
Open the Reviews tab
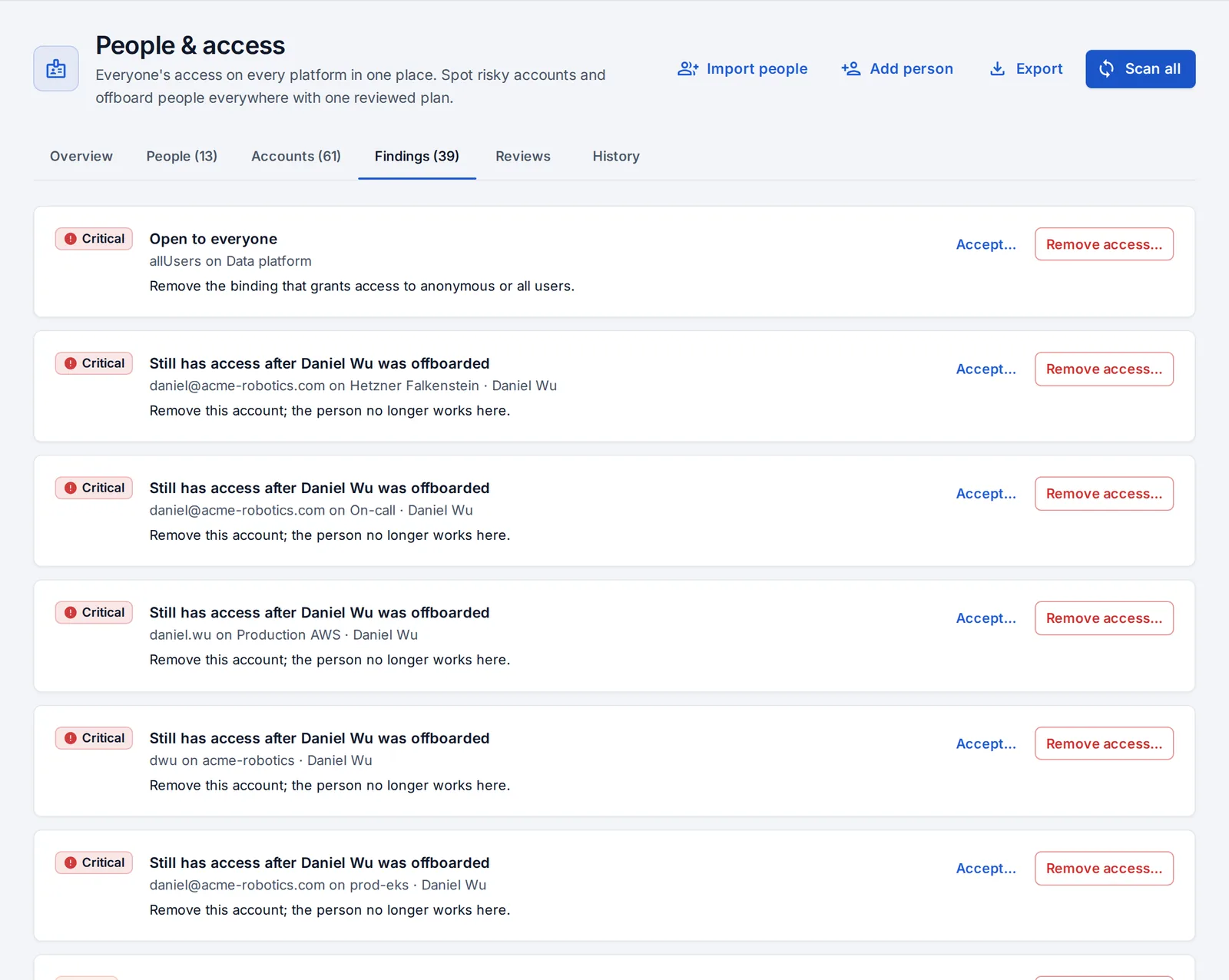(x=523, y=156)
